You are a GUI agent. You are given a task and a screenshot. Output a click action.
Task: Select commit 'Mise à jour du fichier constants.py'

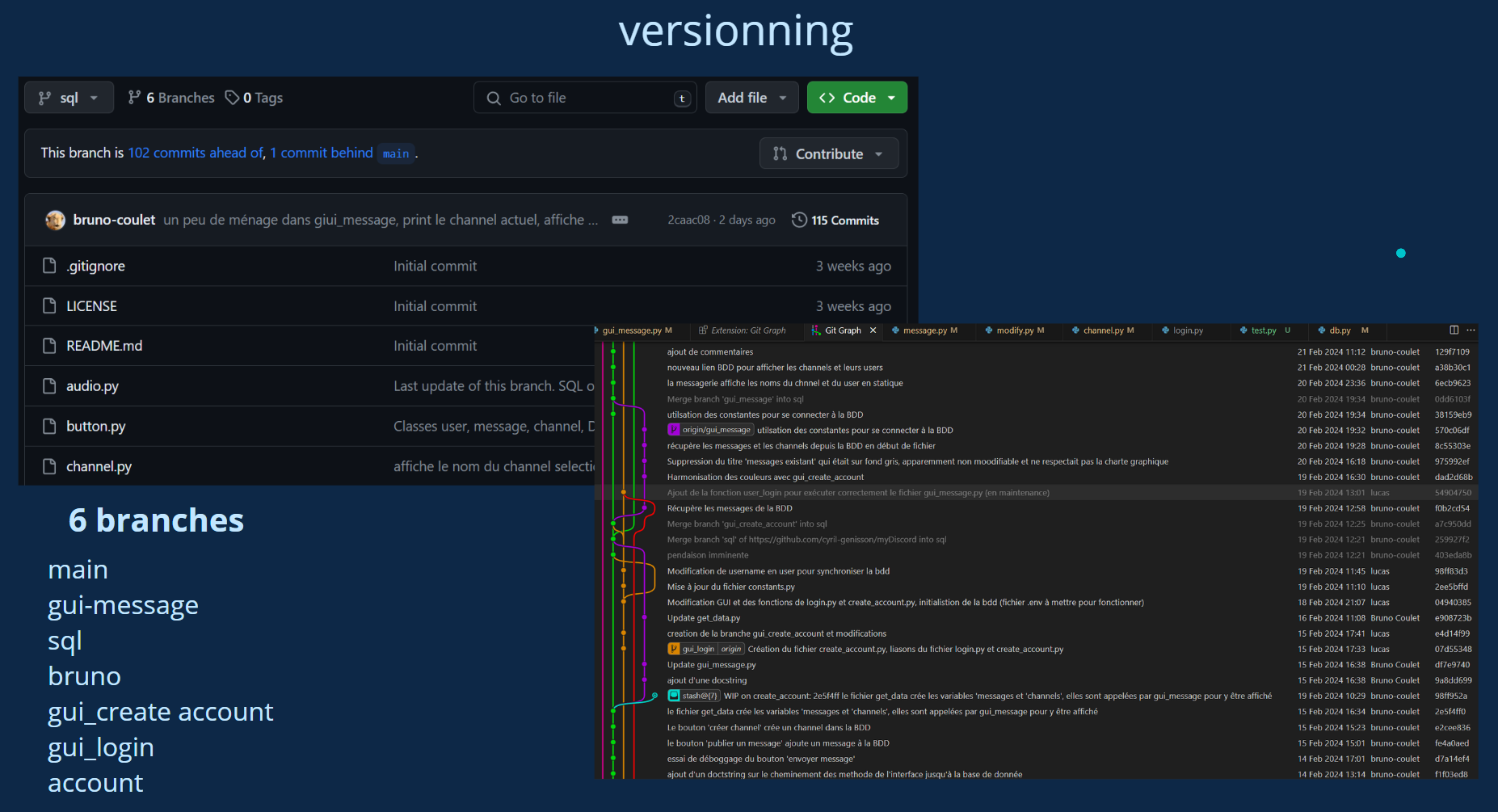(731, 587)
